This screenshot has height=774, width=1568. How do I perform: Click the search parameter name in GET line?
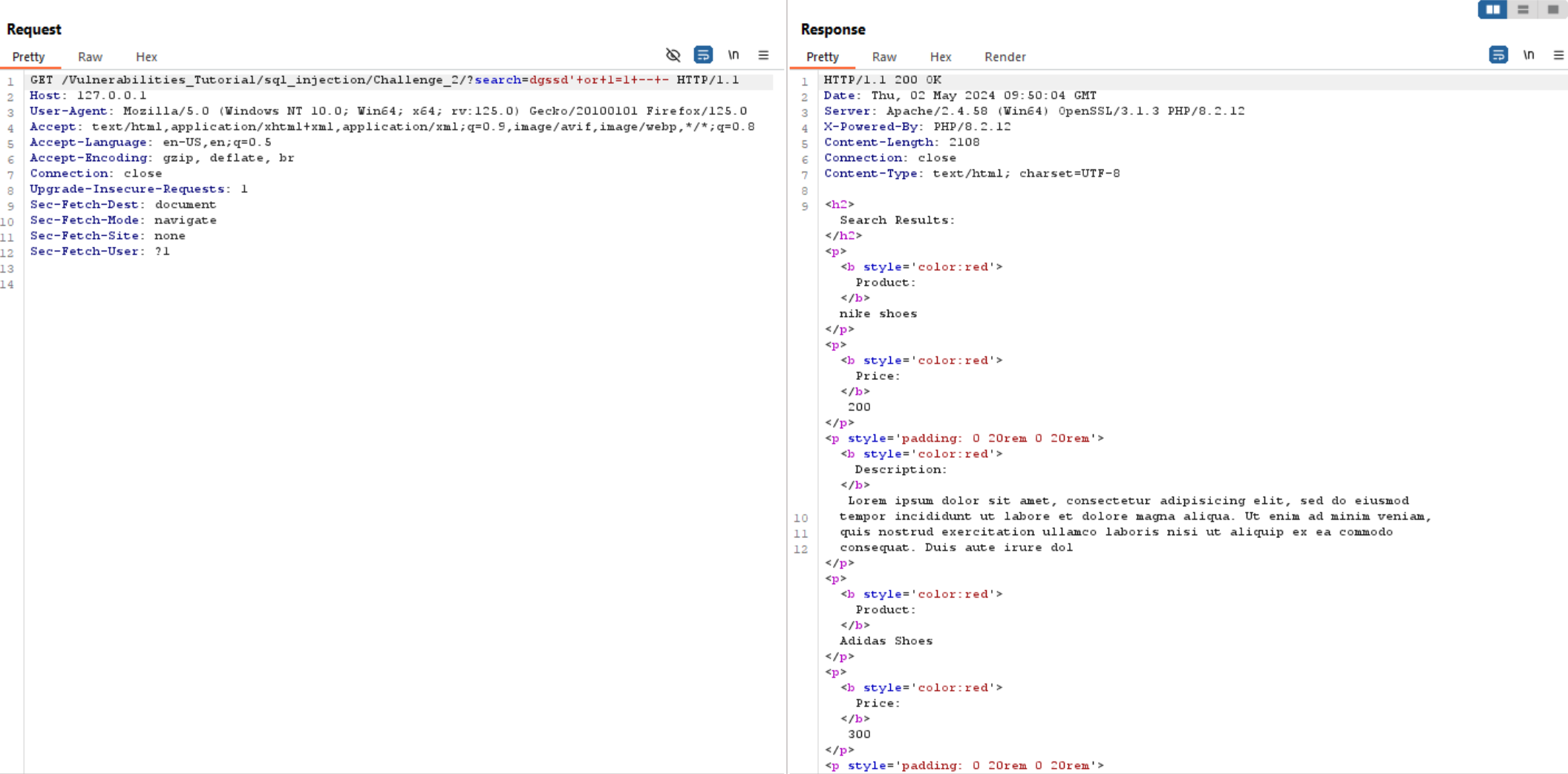[497, 80]
